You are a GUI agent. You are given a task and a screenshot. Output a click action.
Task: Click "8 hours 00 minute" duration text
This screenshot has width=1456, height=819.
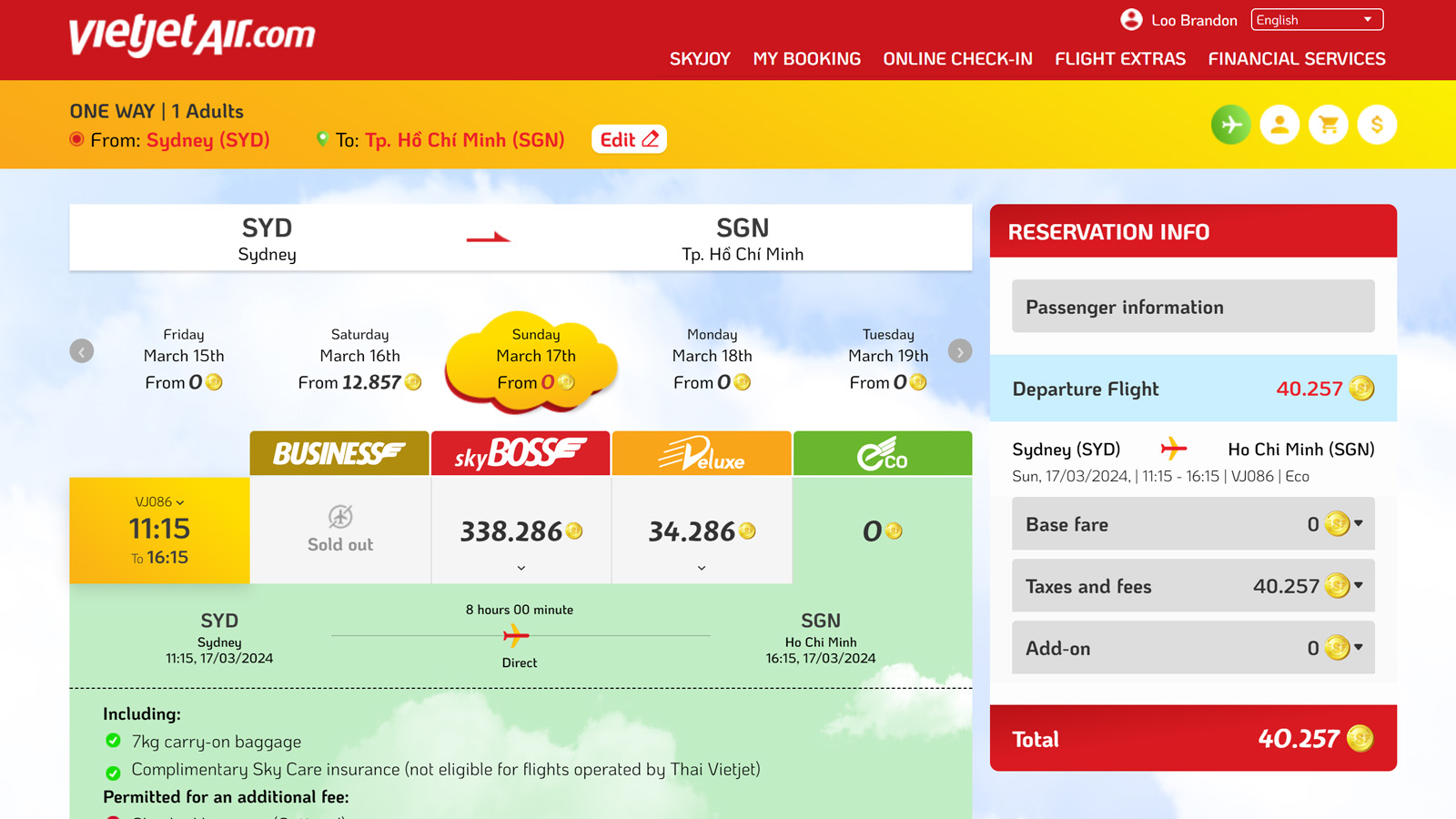point(520,610)
